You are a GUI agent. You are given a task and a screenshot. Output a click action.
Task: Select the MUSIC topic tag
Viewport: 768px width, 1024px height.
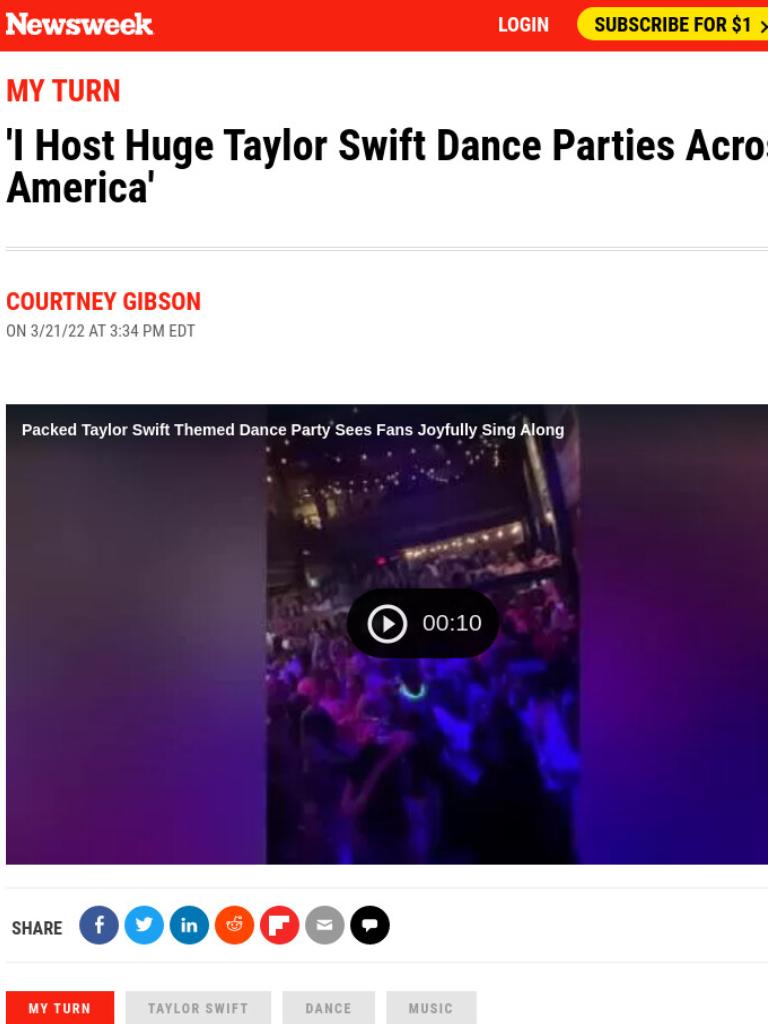coord(431,1008)
